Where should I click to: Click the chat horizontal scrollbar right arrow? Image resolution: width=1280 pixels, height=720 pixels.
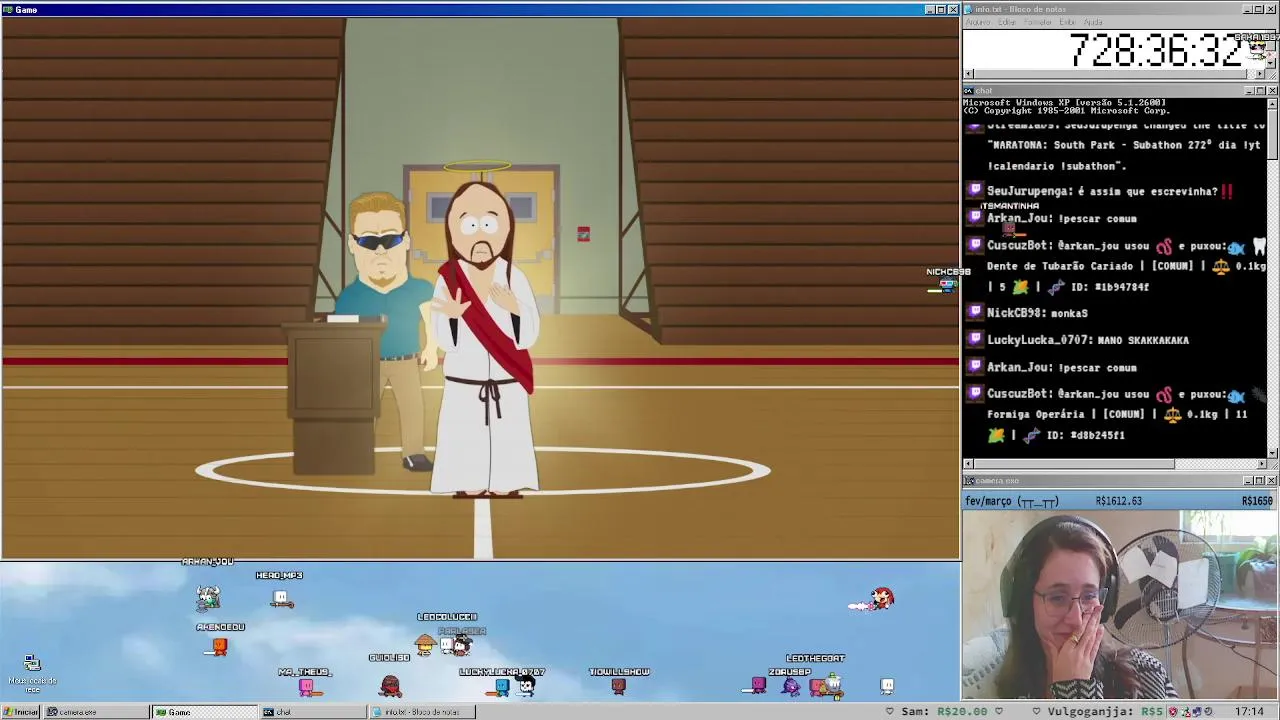coord(1261,464)
